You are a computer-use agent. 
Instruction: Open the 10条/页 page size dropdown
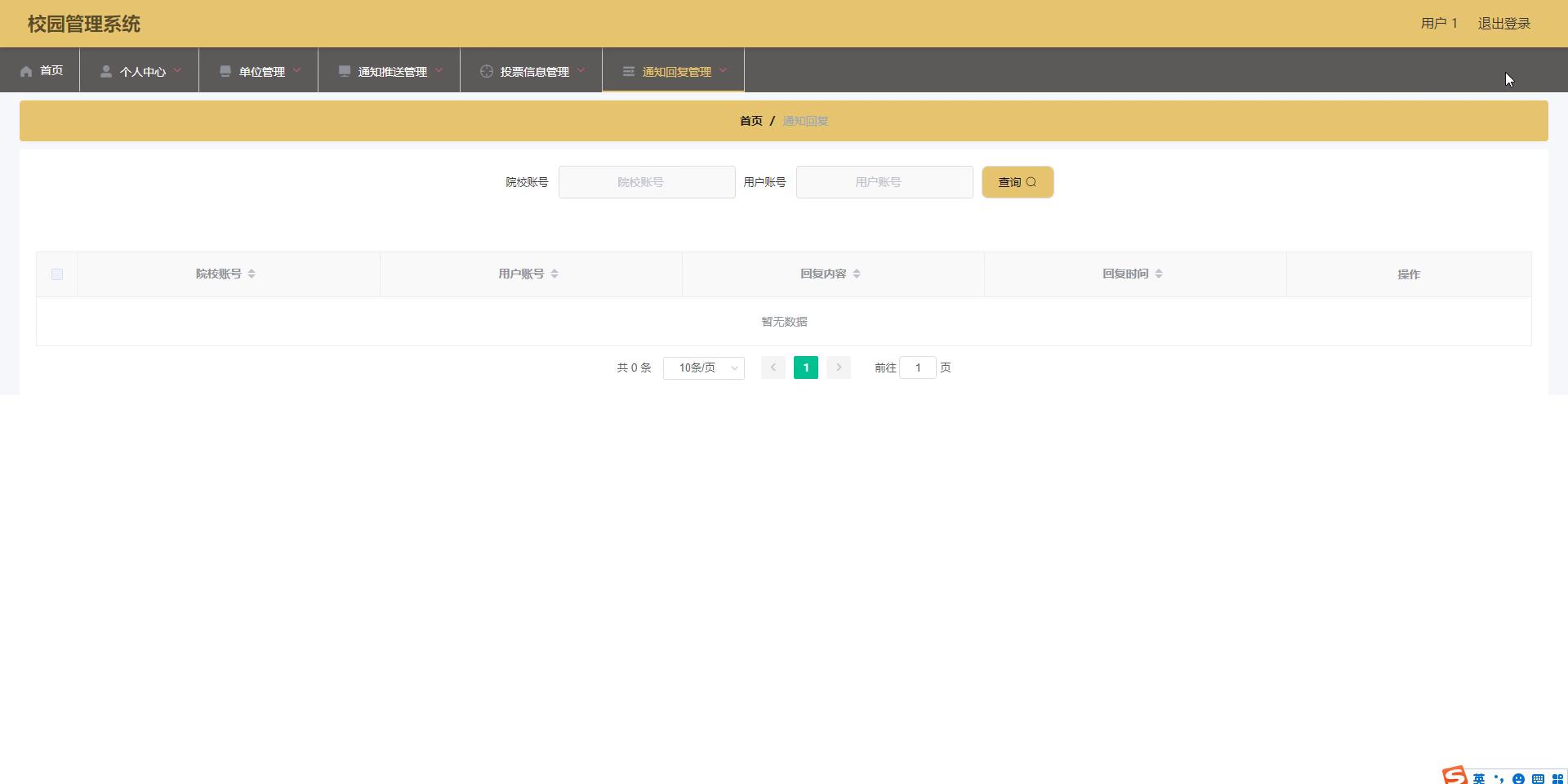(x=703, y=368)
